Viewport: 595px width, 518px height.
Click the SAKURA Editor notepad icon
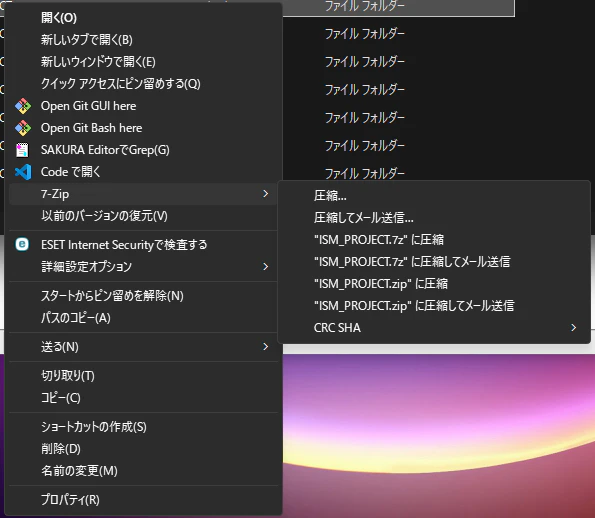22,150
